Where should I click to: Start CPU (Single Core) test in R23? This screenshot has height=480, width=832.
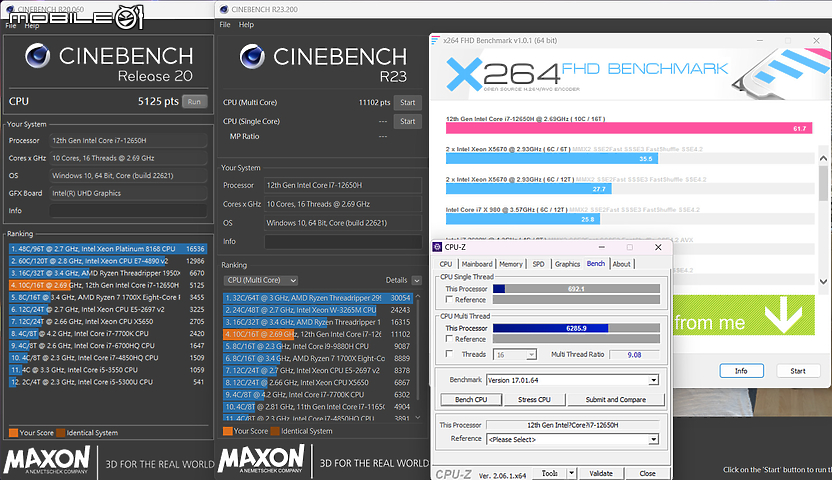click(x=408, y=121)
